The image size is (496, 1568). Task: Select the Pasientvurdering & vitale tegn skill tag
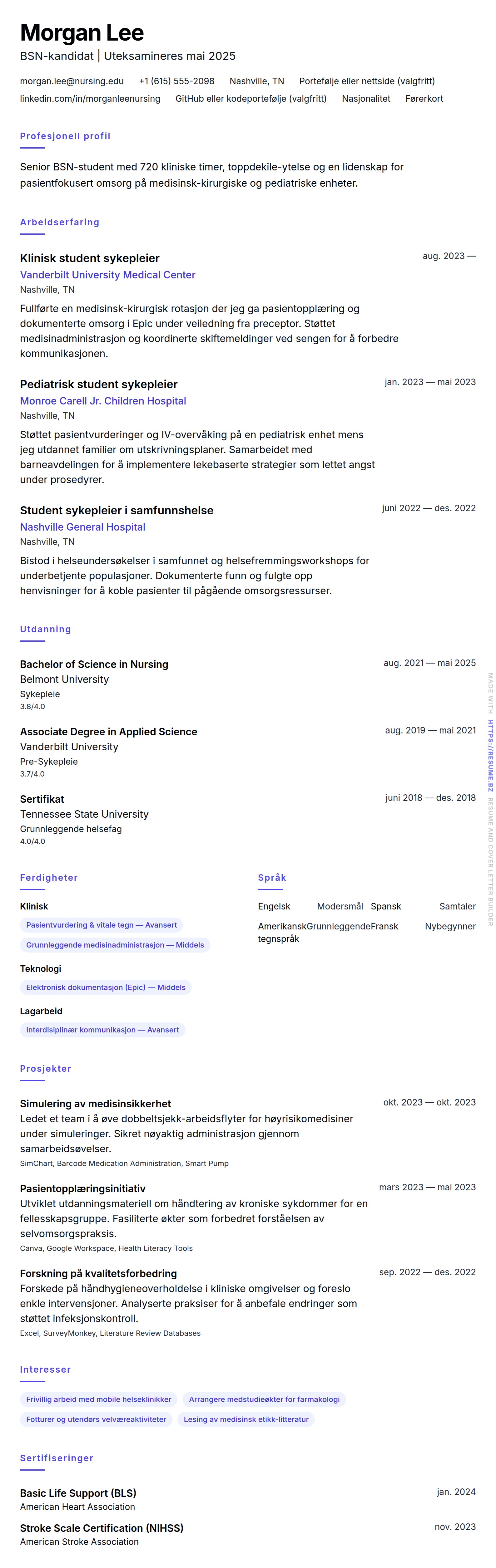tap(101, 925)
